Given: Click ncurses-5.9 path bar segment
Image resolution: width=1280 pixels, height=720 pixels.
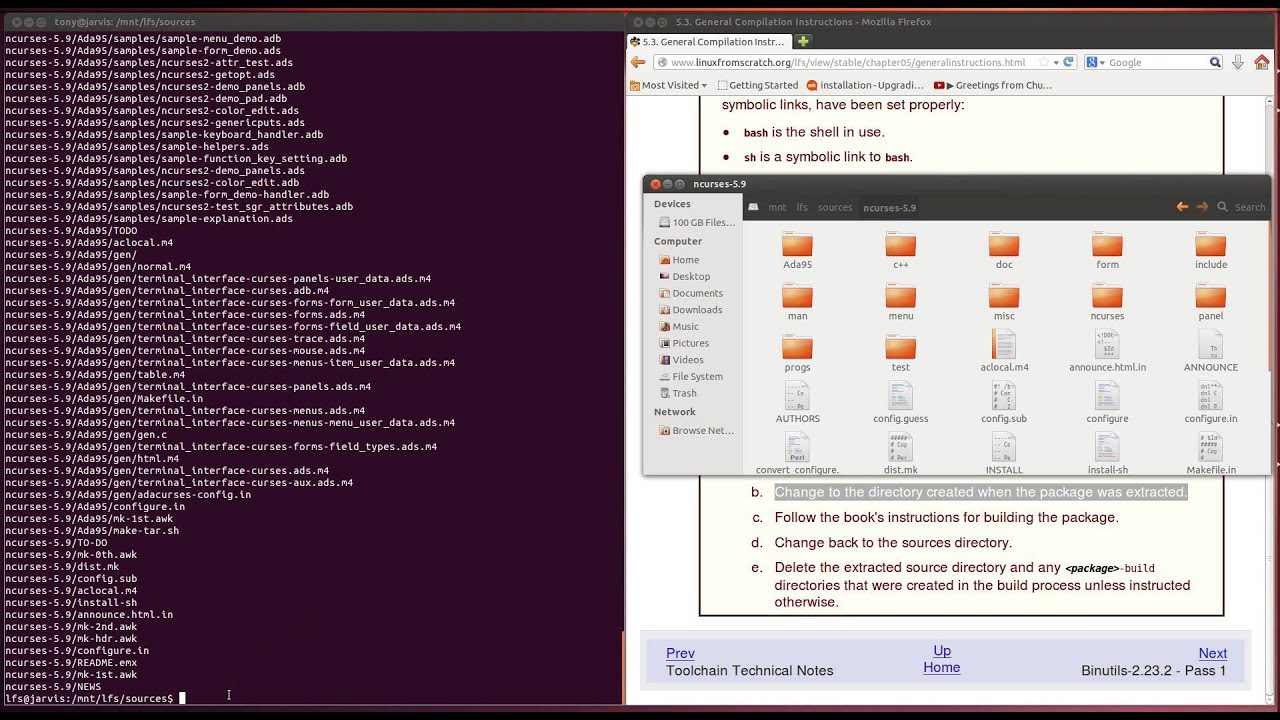Looking at the screenshot, I should [x=889, y=208].
